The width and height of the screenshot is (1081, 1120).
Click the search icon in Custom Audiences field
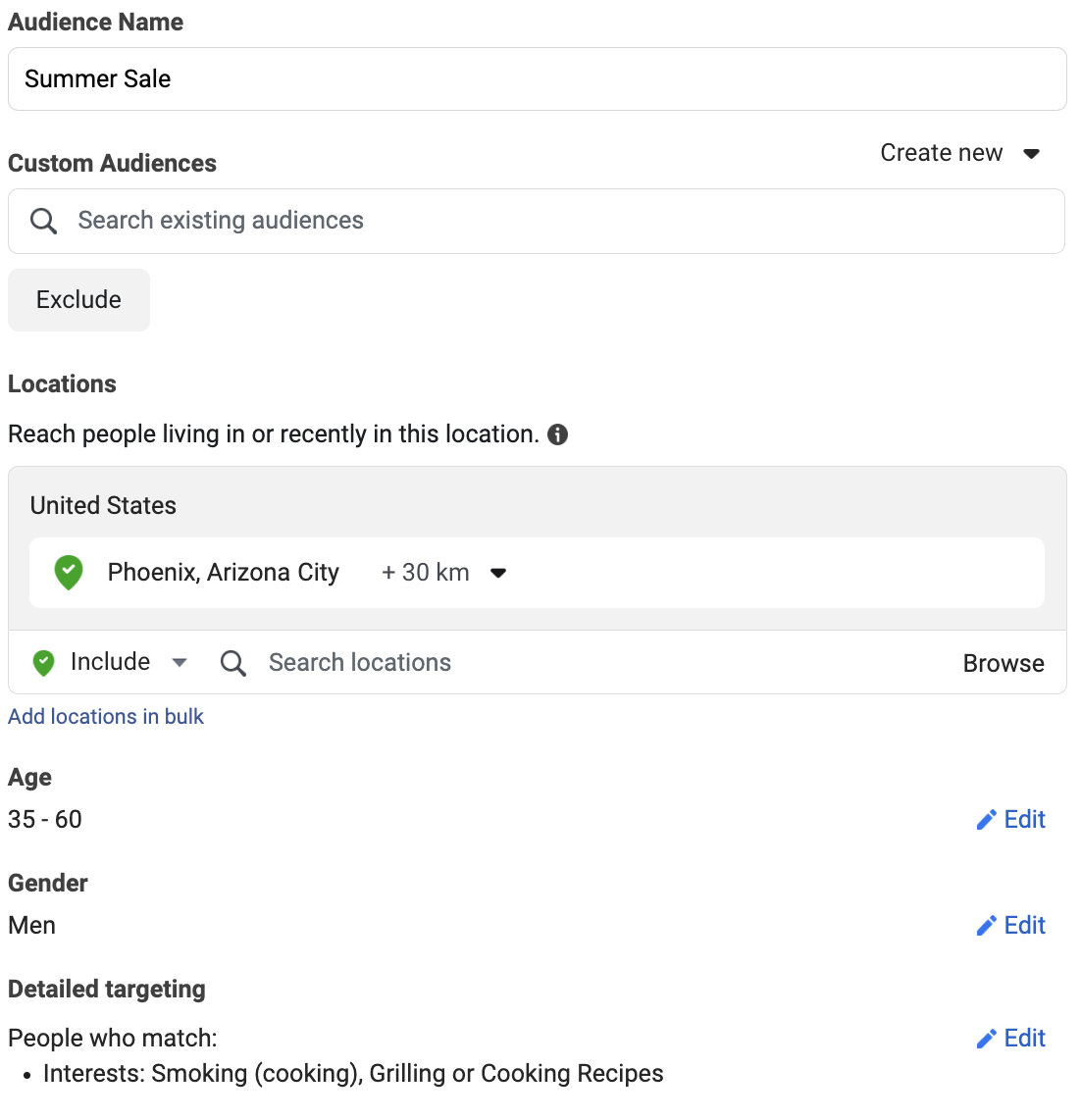pyautogui.click(x=43, y=221)
